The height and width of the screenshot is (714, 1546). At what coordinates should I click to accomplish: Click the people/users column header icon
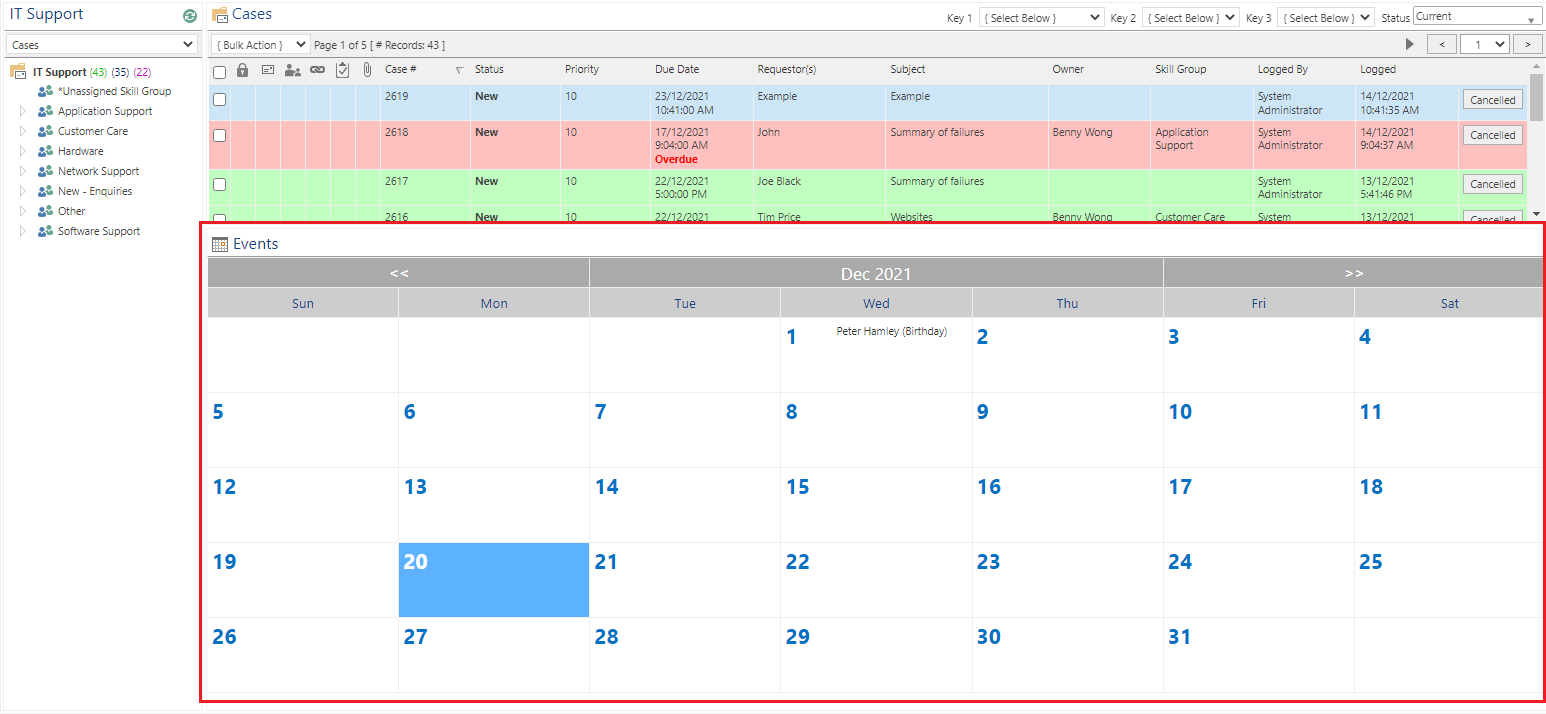(292, 70)
